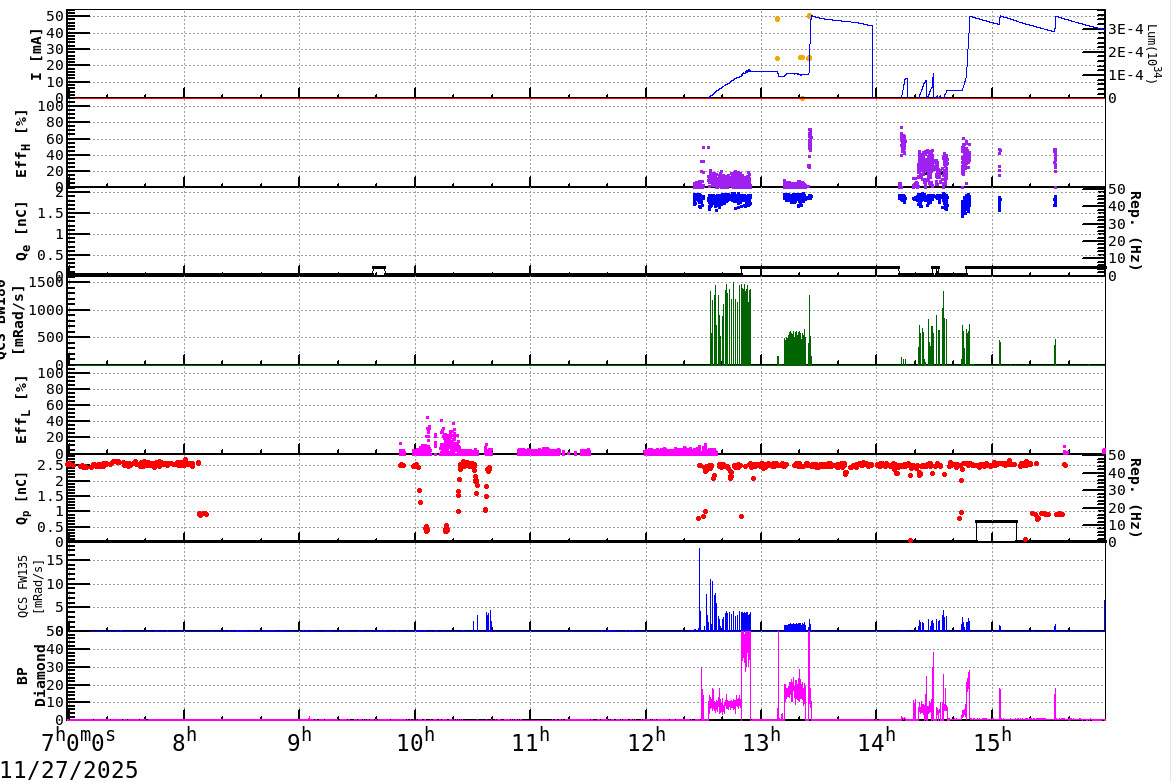Click the "12h" time axis label
This screenshot has height=782, width=1172.
647,742
